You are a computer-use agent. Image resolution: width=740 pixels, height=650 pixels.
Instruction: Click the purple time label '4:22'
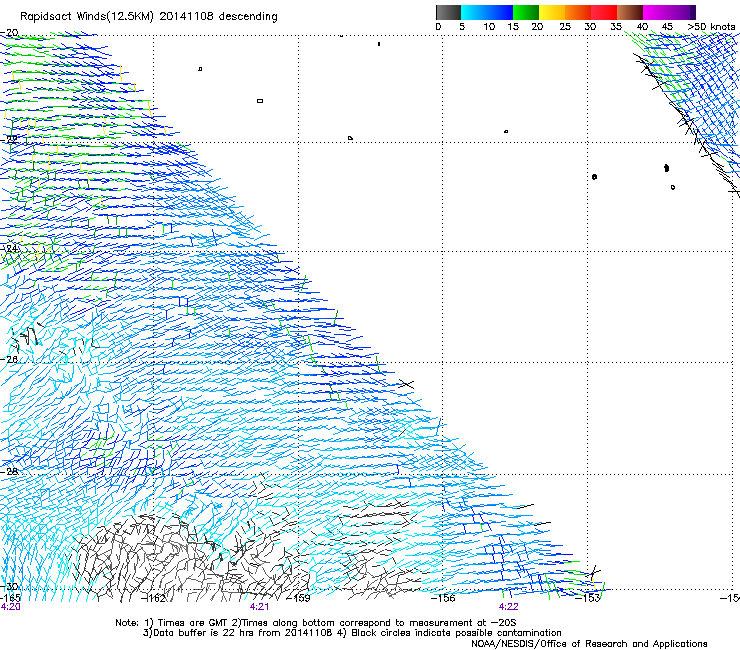pos(509,607)
